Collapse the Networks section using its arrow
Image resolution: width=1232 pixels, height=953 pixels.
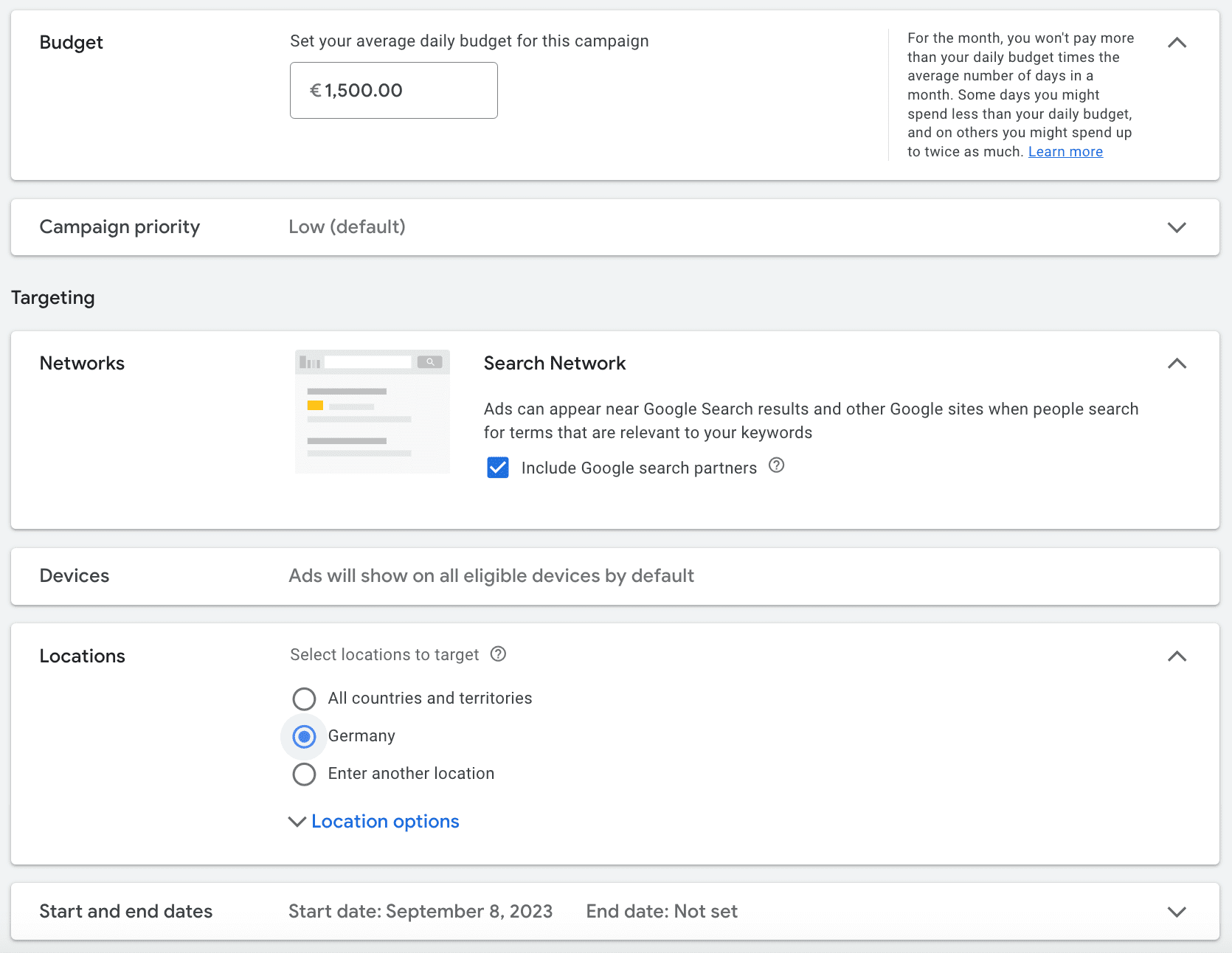(x=1177, y=364)
